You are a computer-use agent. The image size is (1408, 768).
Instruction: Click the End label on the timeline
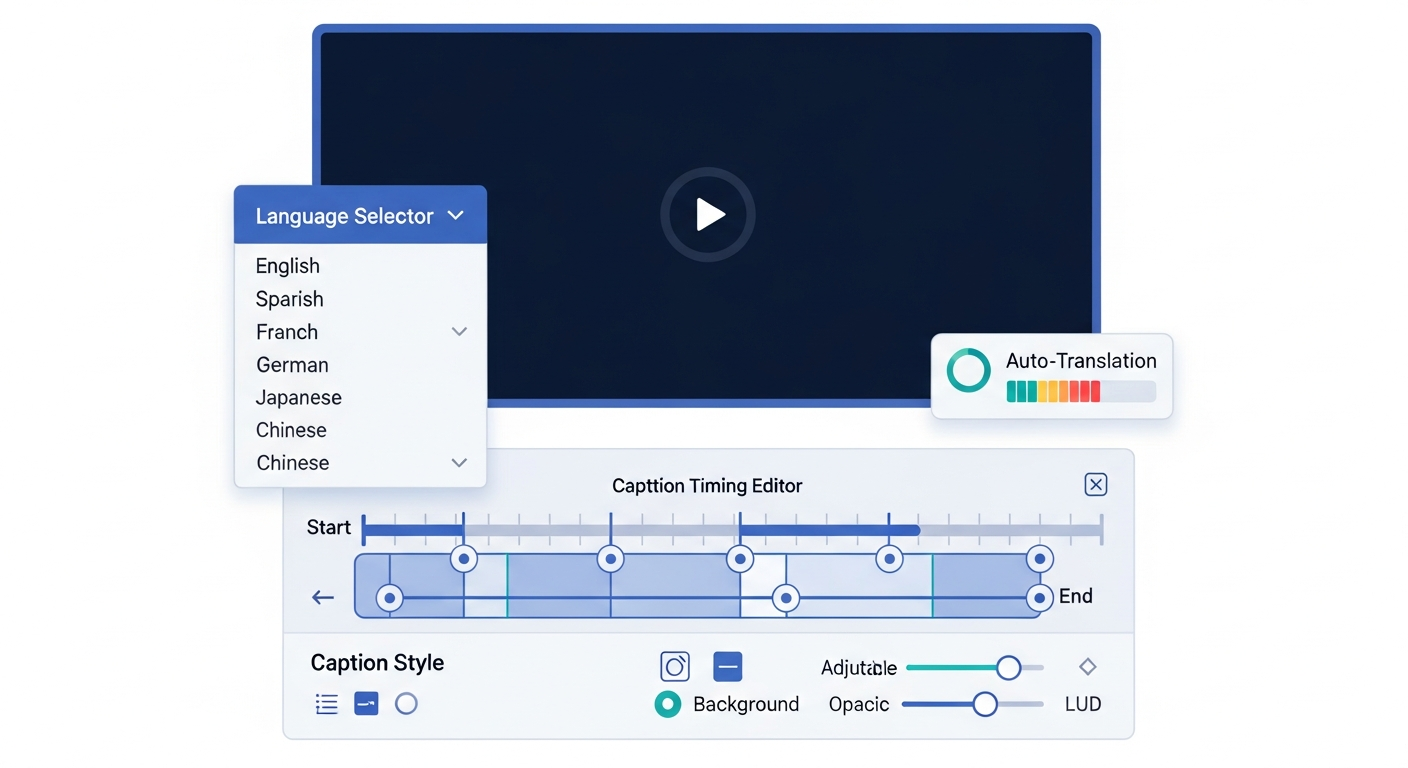1076,597
